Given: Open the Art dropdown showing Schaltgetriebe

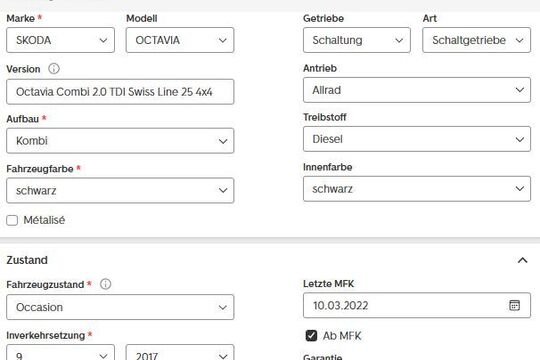Looking at the screenshot, I should 476,40.
